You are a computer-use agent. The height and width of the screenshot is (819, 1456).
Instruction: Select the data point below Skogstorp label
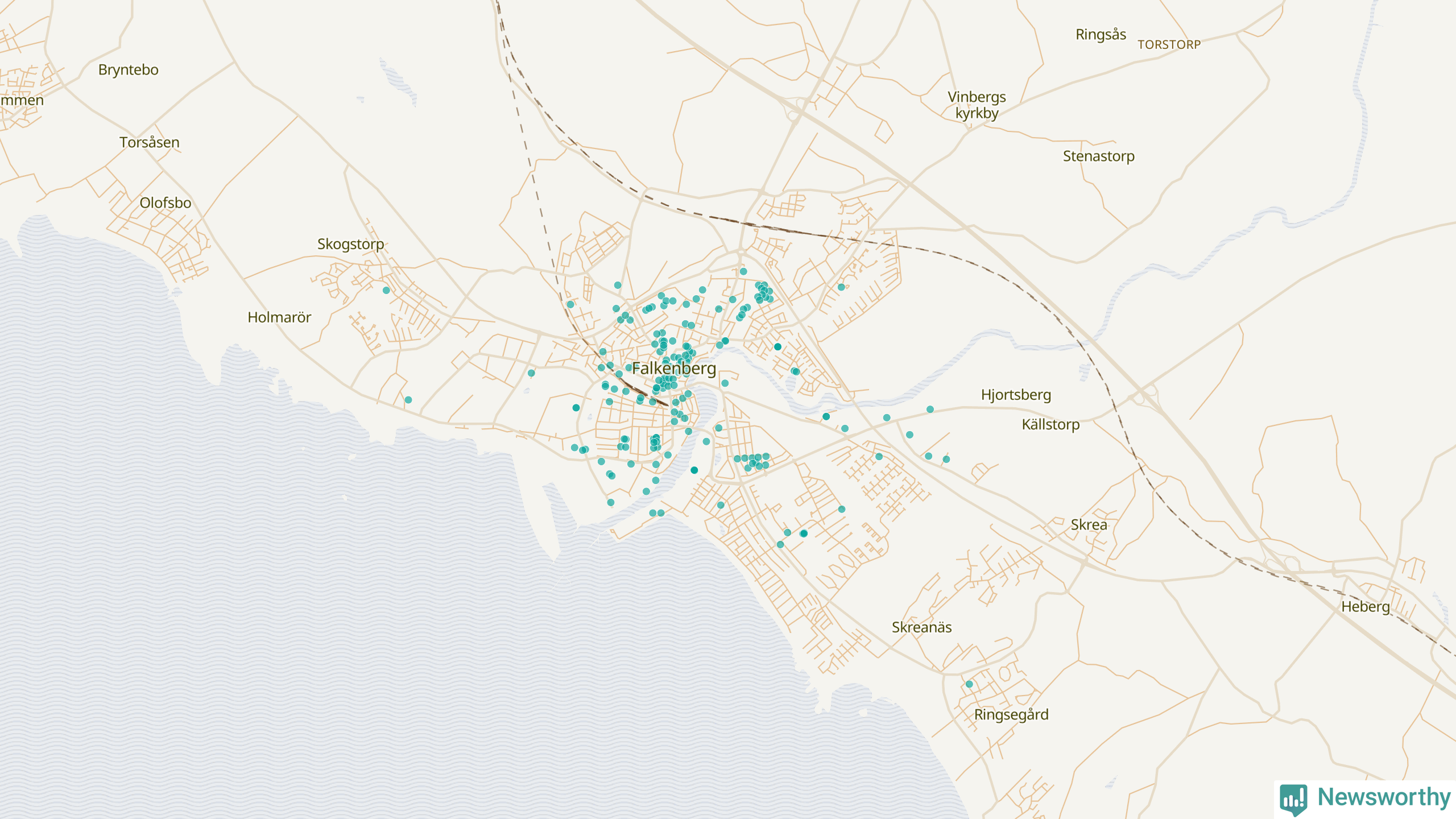pyautogui.click(x=386, y=291)
